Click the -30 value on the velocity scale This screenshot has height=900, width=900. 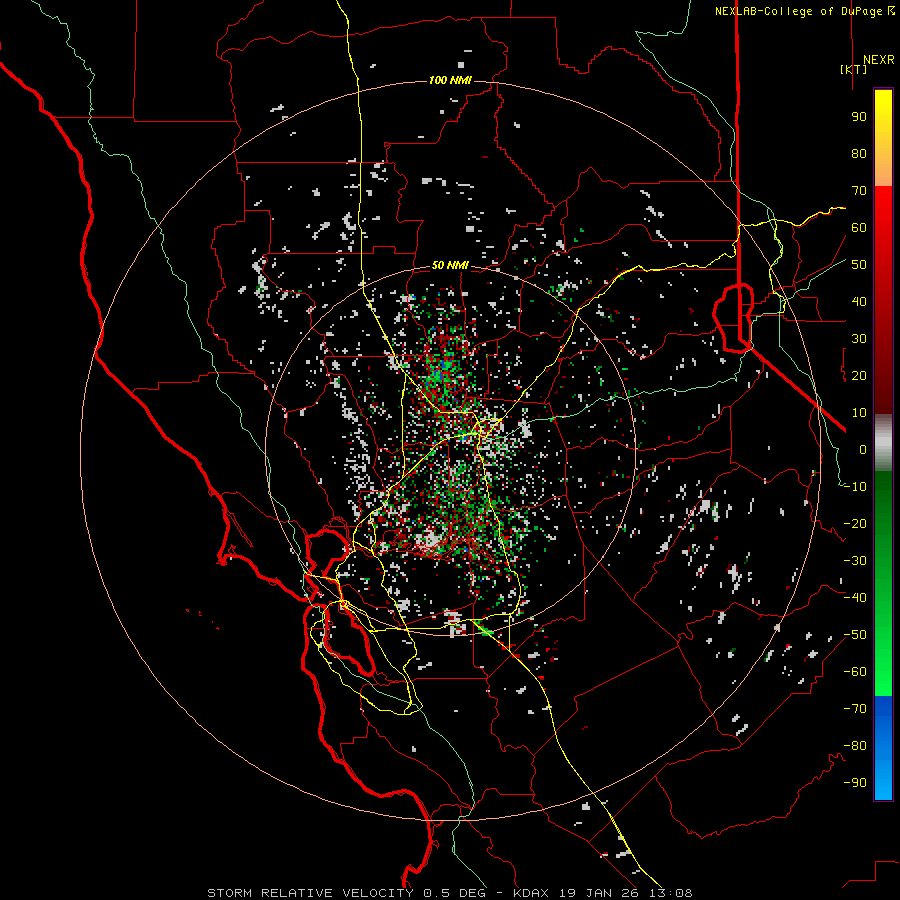pyautogui.click(x=855, y=561)
